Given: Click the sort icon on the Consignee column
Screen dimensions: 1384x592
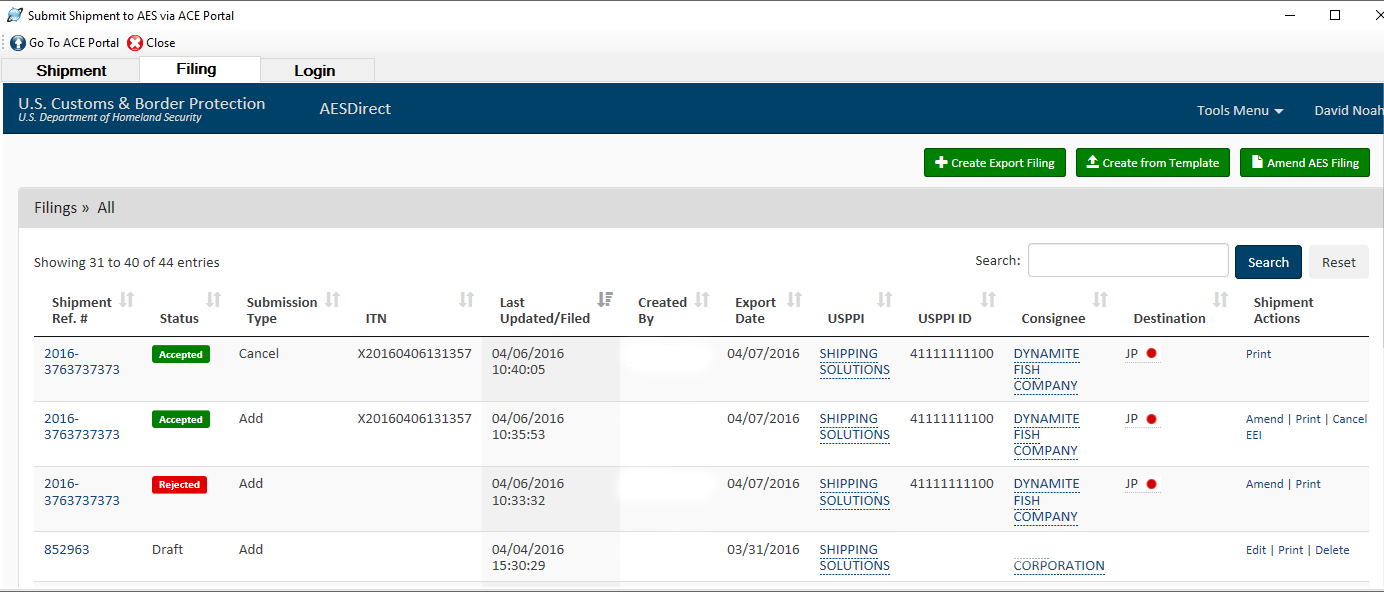Looking at the screenshot, I should 1100,297.
